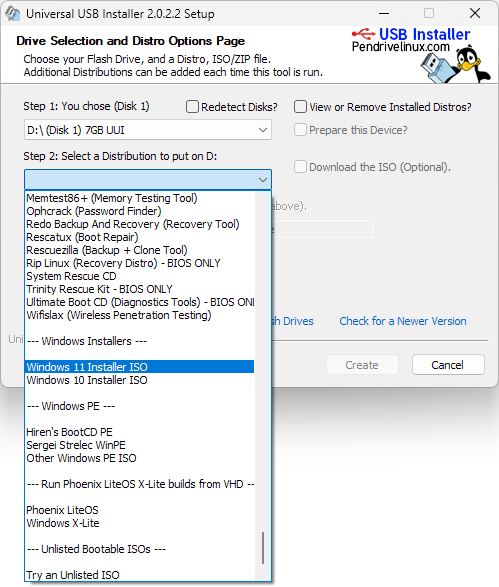Click the --- Windows Installers --- header row
This screenshot has width=499, height=587.
(139, 341)
